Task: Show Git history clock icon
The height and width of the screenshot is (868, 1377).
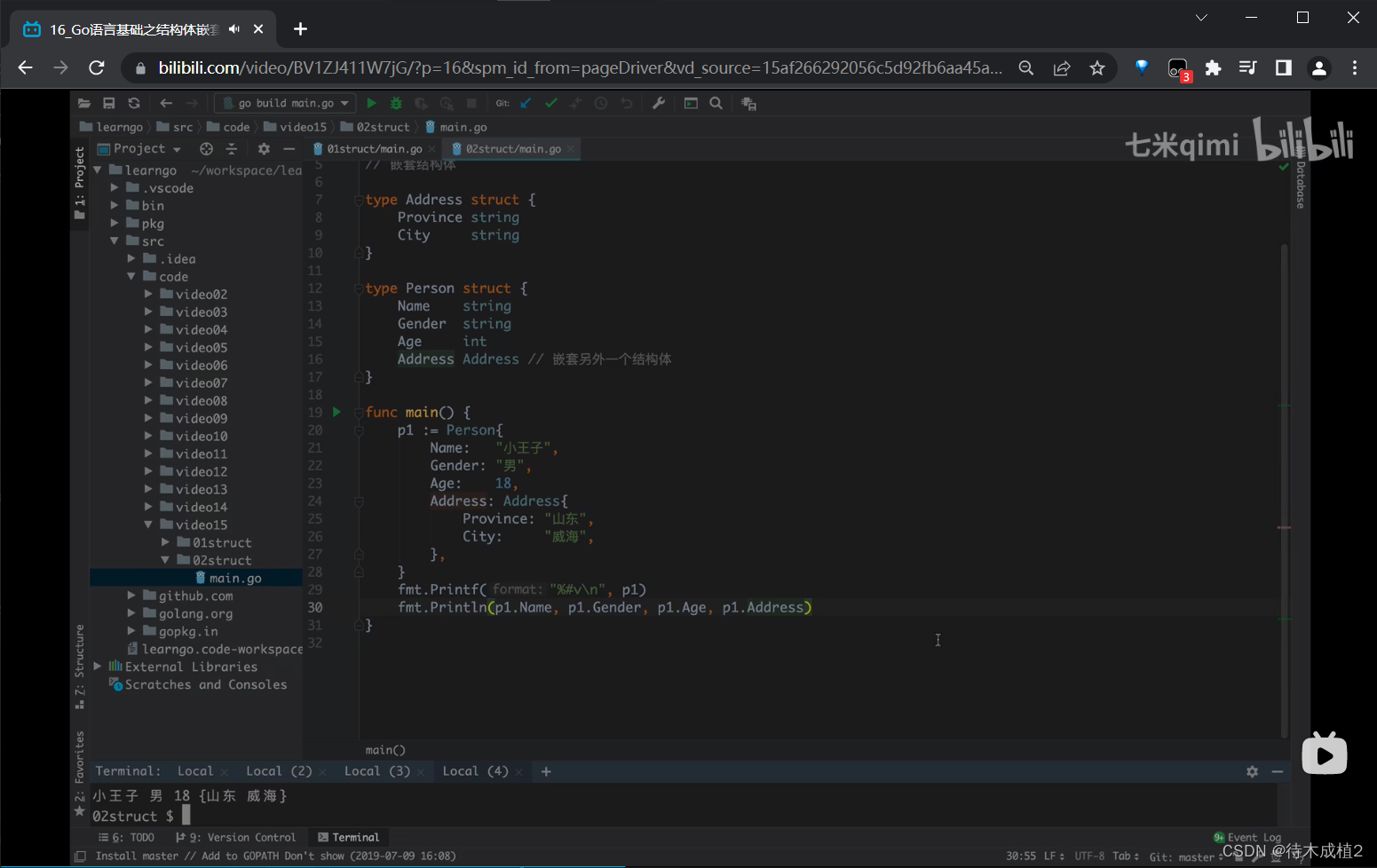Action: pos(601,103)
